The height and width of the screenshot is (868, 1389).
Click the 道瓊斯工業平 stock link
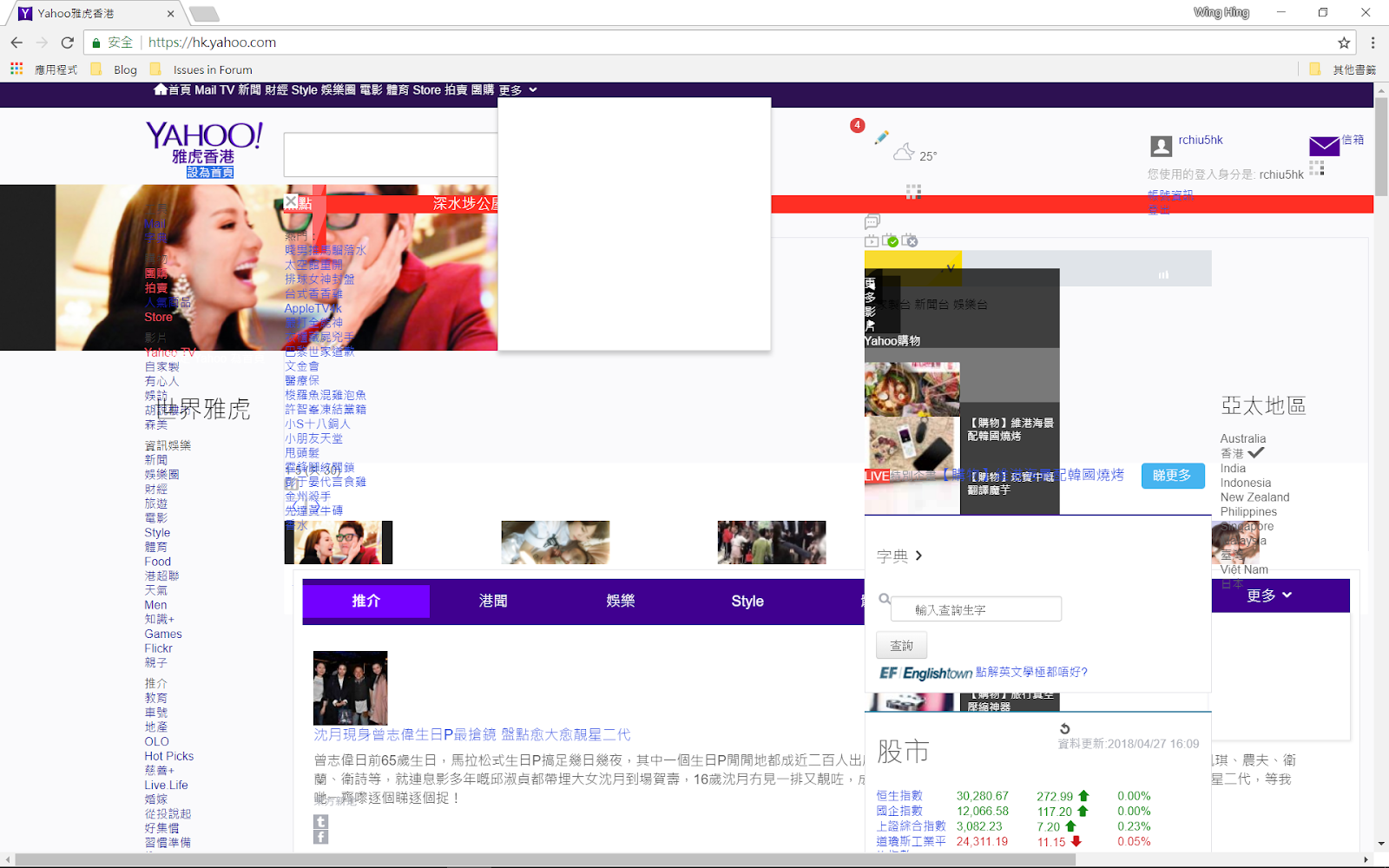point(911,841)
